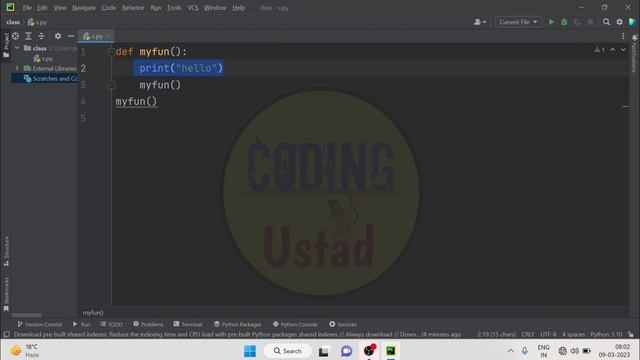Open the Current File run configuration dropdown
The image size is (640, 360).
coord(518,22)
